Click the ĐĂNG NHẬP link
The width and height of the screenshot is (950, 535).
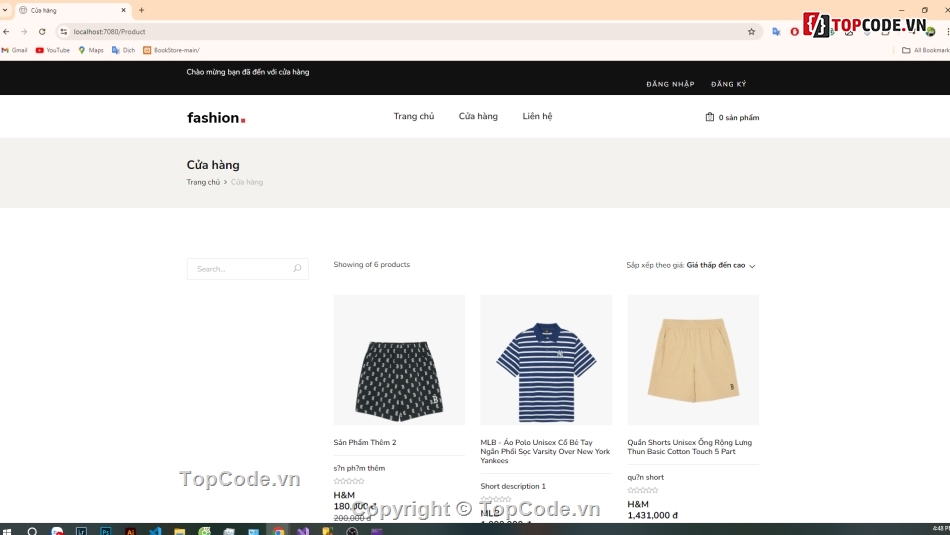point(670,84)
